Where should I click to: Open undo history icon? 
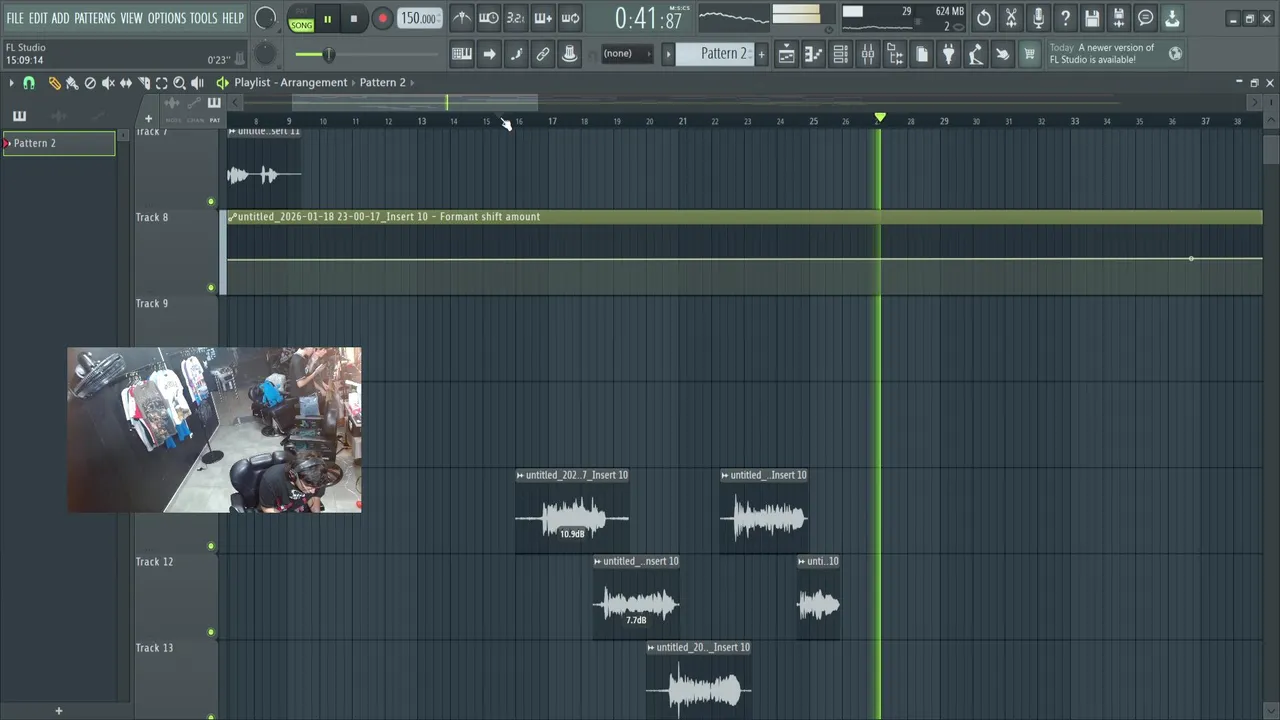[x=984, y=18]
